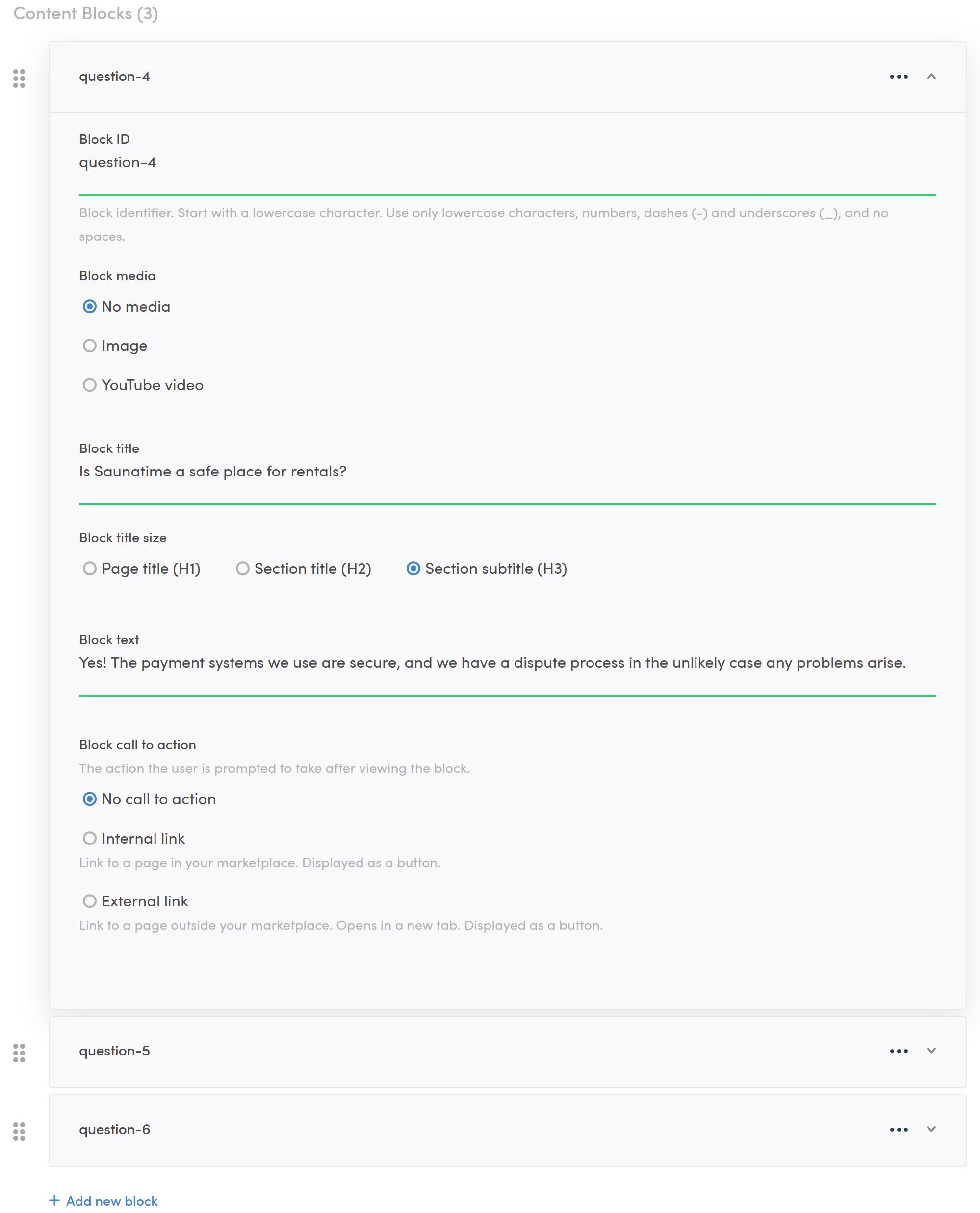Click the plus icon beside Add new block
980x1213 pixels.
(x=54, y=1201)
